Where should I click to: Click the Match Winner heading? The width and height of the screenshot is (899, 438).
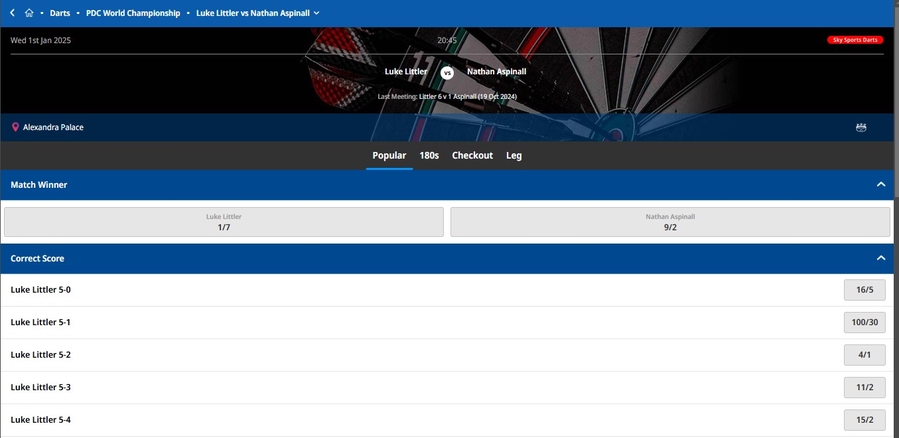coord(39,185)
